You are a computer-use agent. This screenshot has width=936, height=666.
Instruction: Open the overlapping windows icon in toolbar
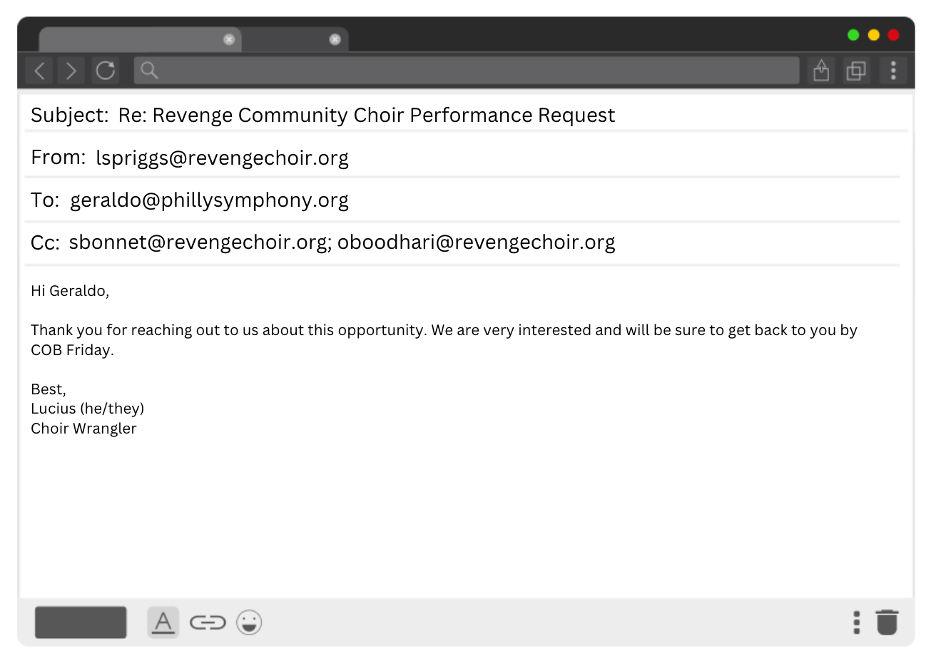856,71
